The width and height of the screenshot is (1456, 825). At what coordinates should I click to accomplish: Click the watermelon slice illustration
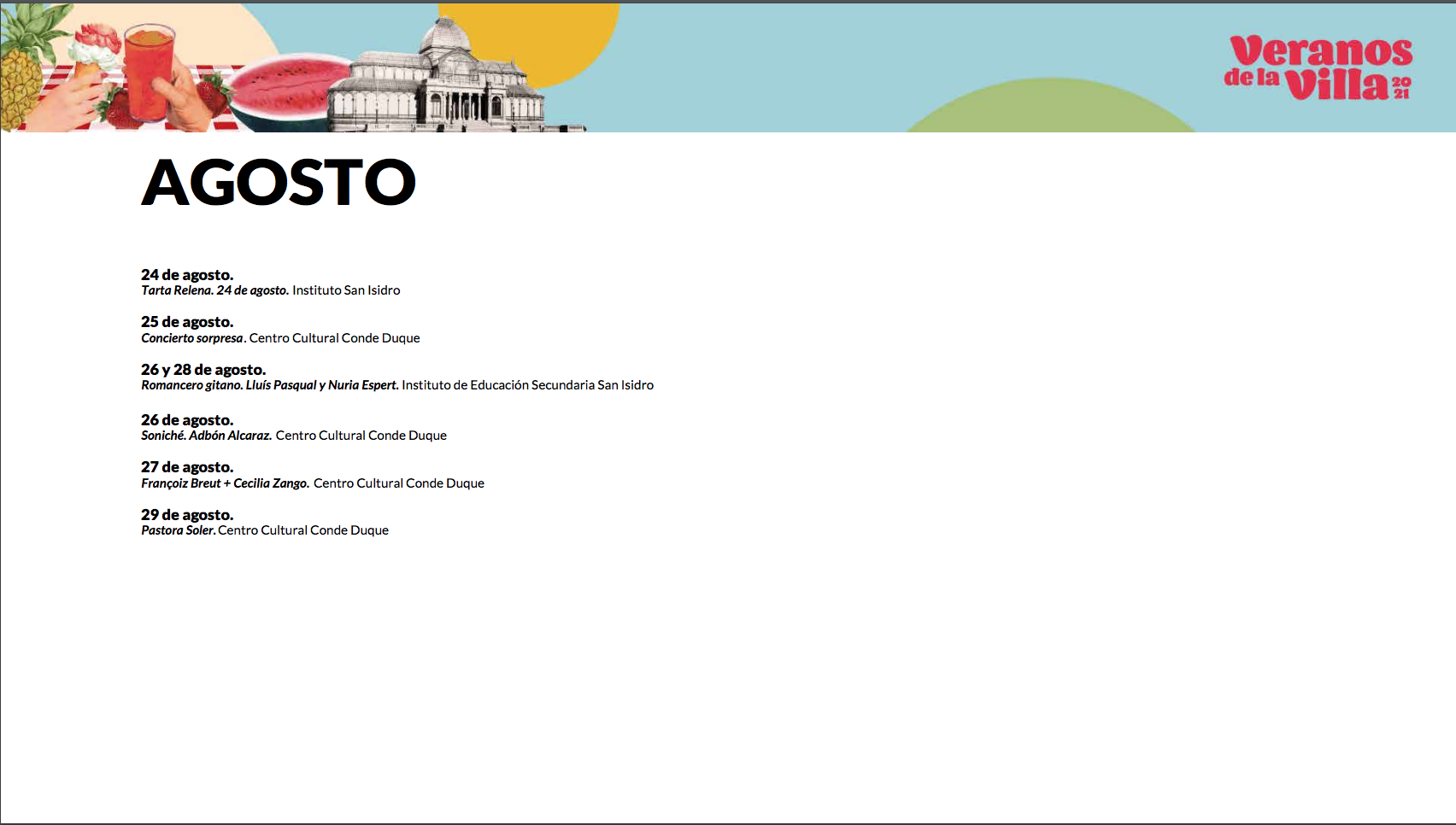286,92
